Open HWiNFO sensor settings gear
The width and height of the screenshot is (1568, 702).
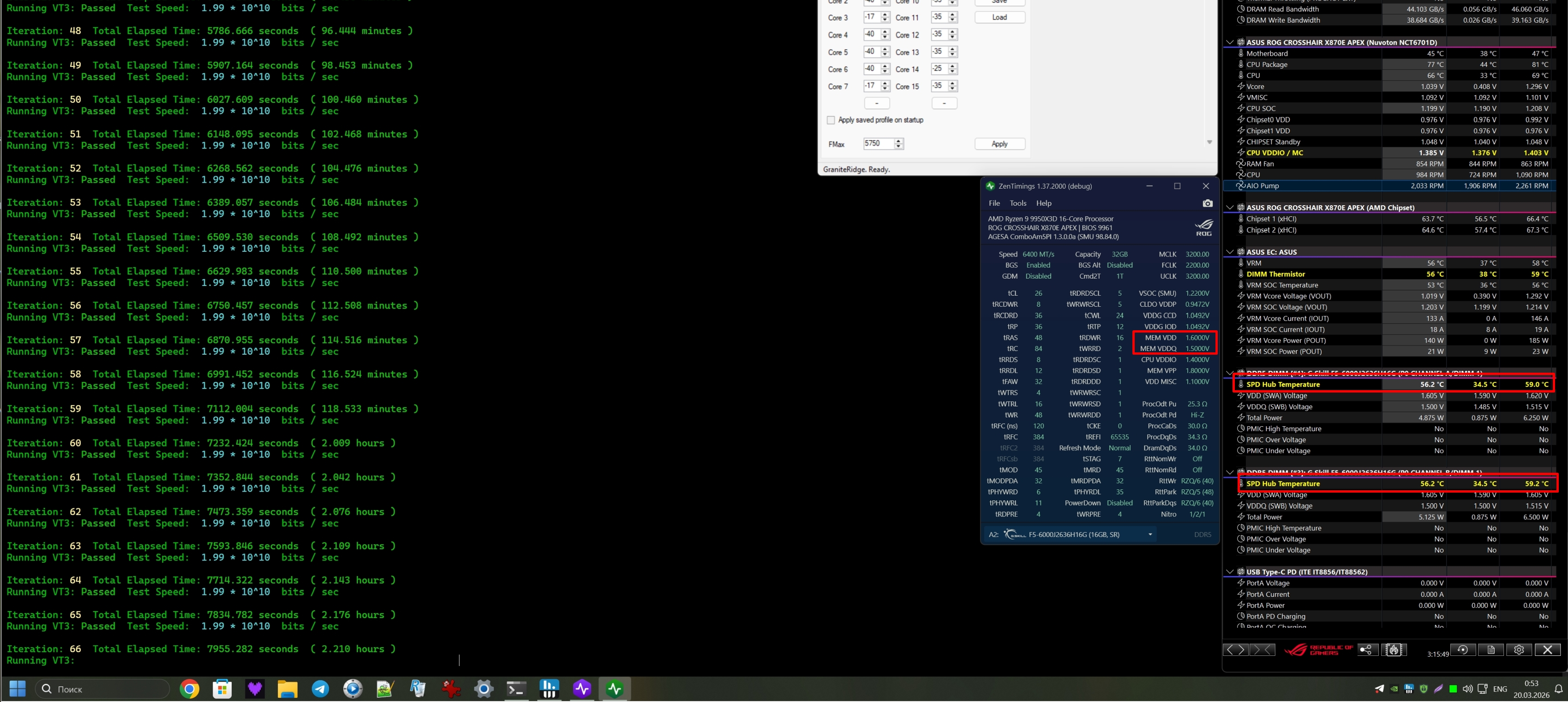click(x=1519, y=650)
